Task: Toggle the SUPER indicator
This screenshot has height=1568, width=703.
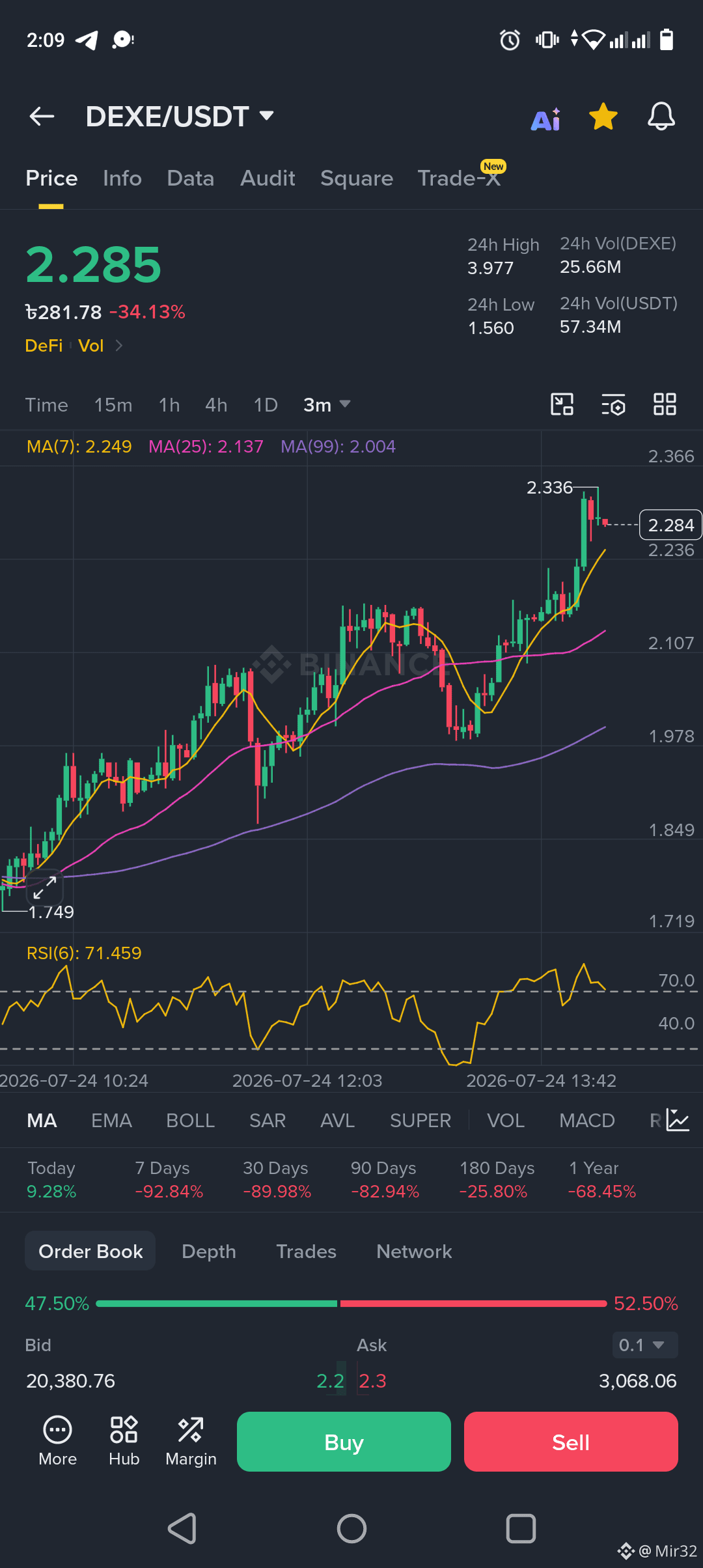Action: [420, 1121]
